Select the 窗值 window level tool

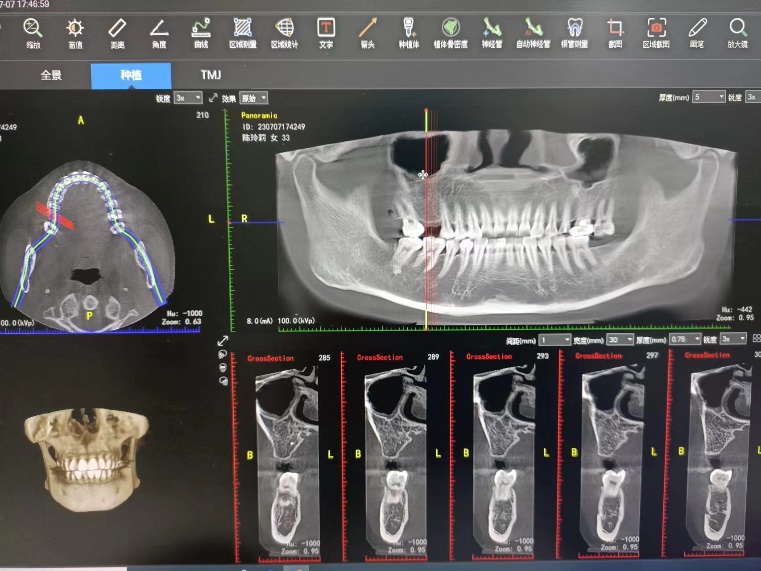[x=75, y=33]
